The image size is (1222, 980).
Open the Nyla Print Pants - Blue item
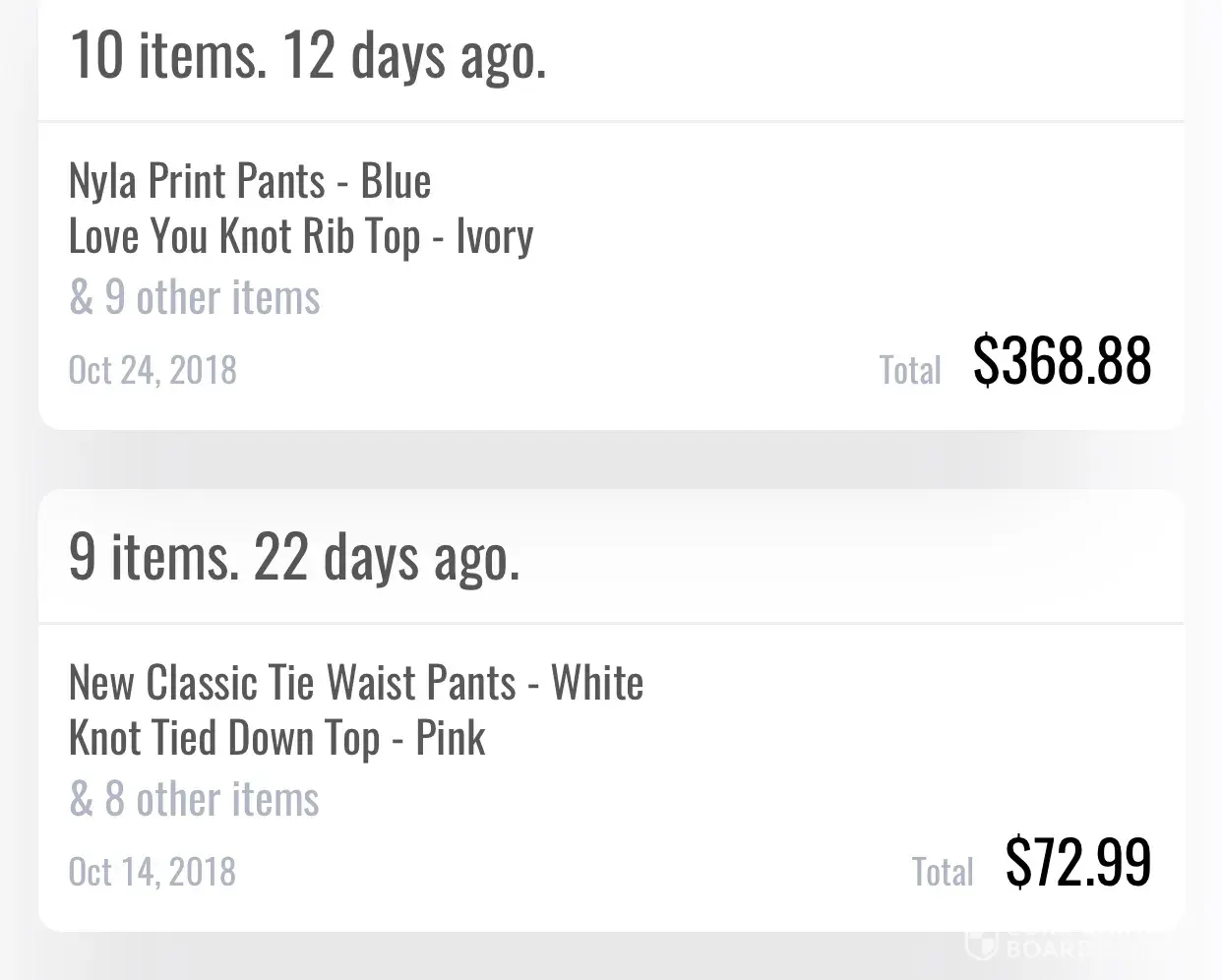(x=250, y=181)
